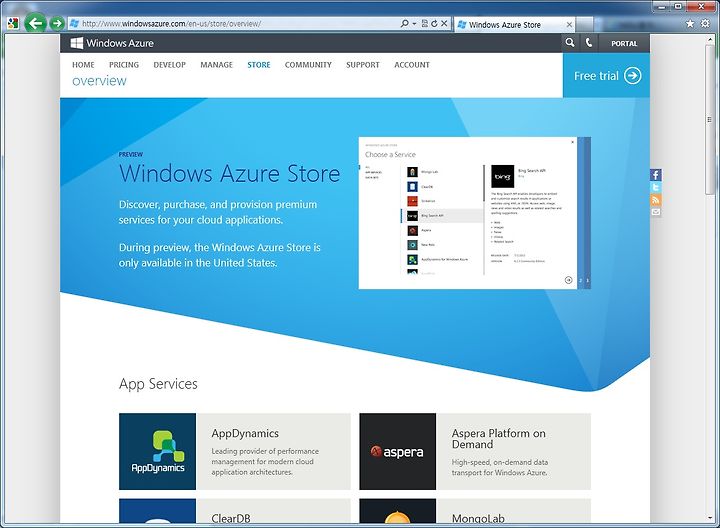Click the App Services section heading
Screen dimensions: 720x528
(x=158, y=383)
